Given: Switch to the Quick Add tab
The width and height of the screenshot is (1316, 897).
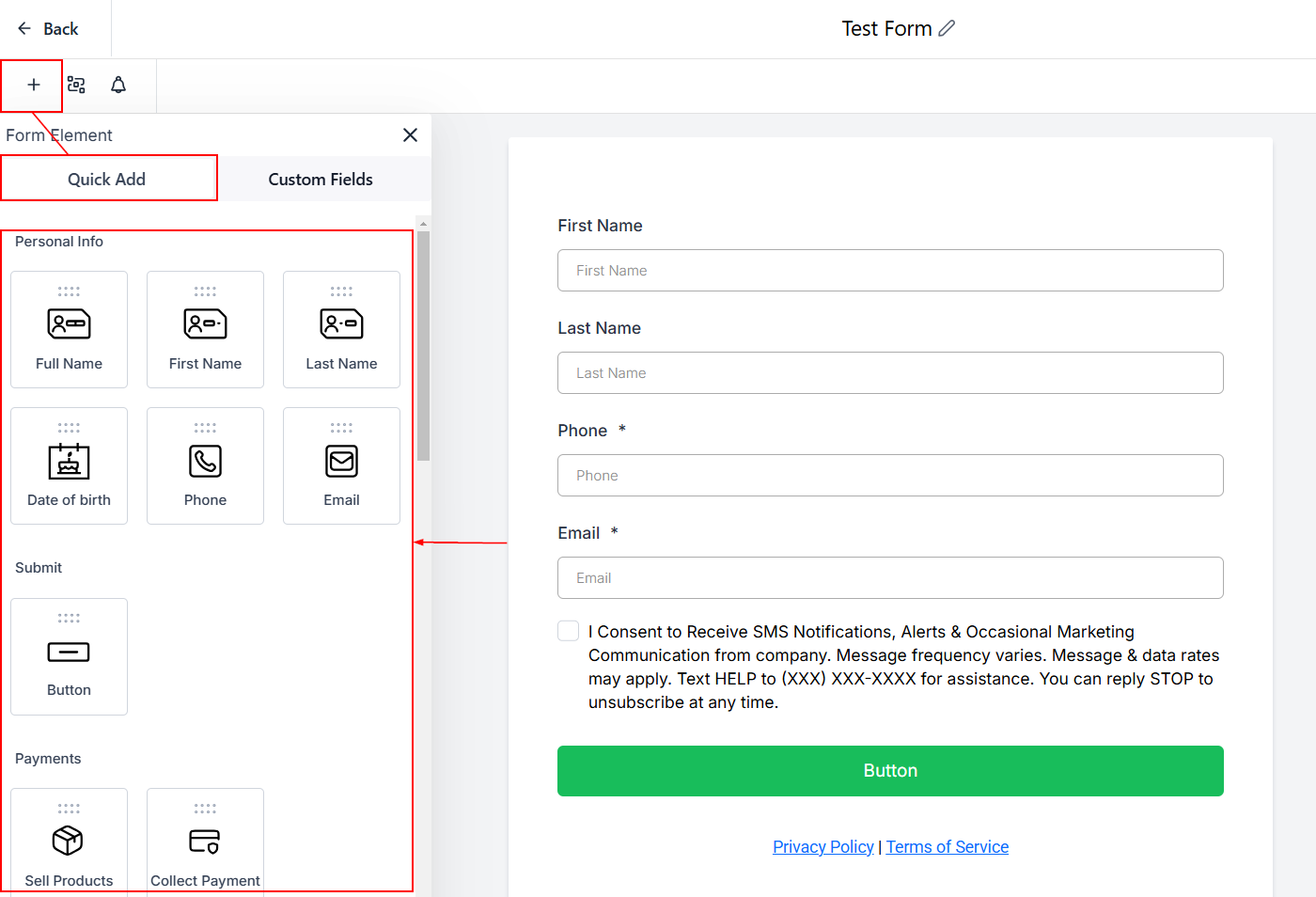Looking at the screenshot, I should pos(108,179).
